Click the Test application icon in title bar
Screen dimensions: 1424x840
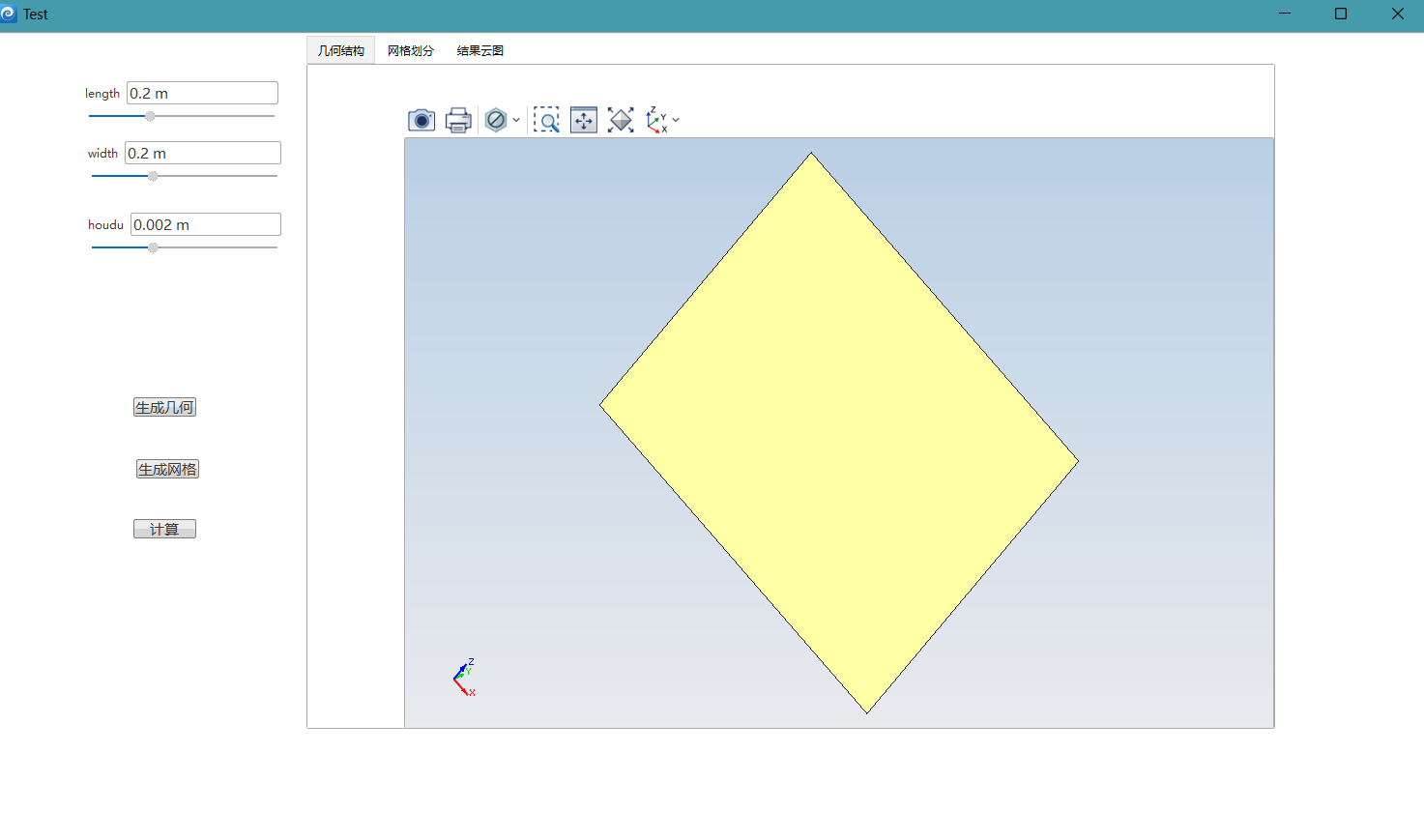pos(9,14)
